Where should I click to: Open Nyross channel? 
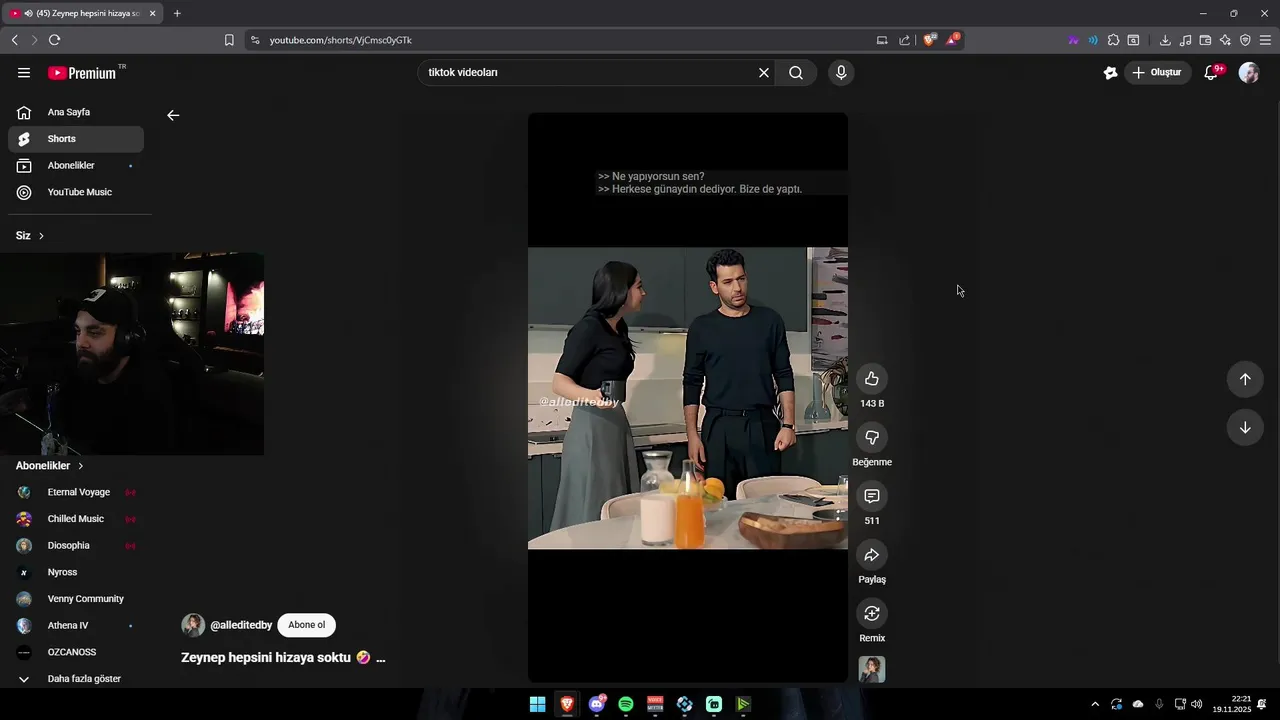click(76, 572)
